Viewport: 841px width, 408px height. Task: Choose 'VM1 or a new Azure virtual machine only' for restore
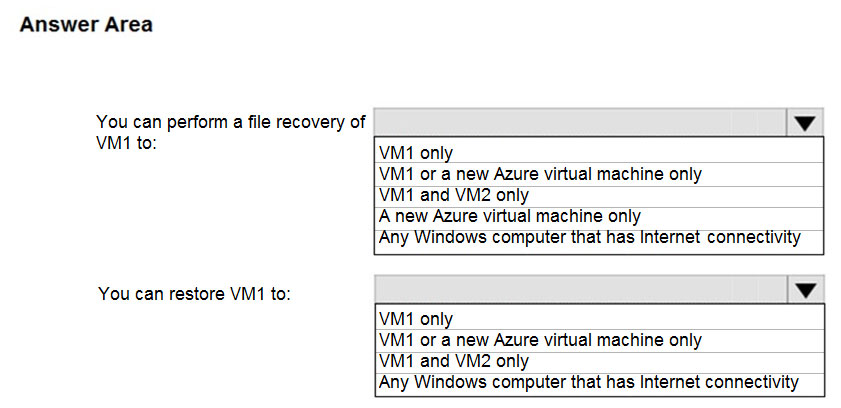540,340
